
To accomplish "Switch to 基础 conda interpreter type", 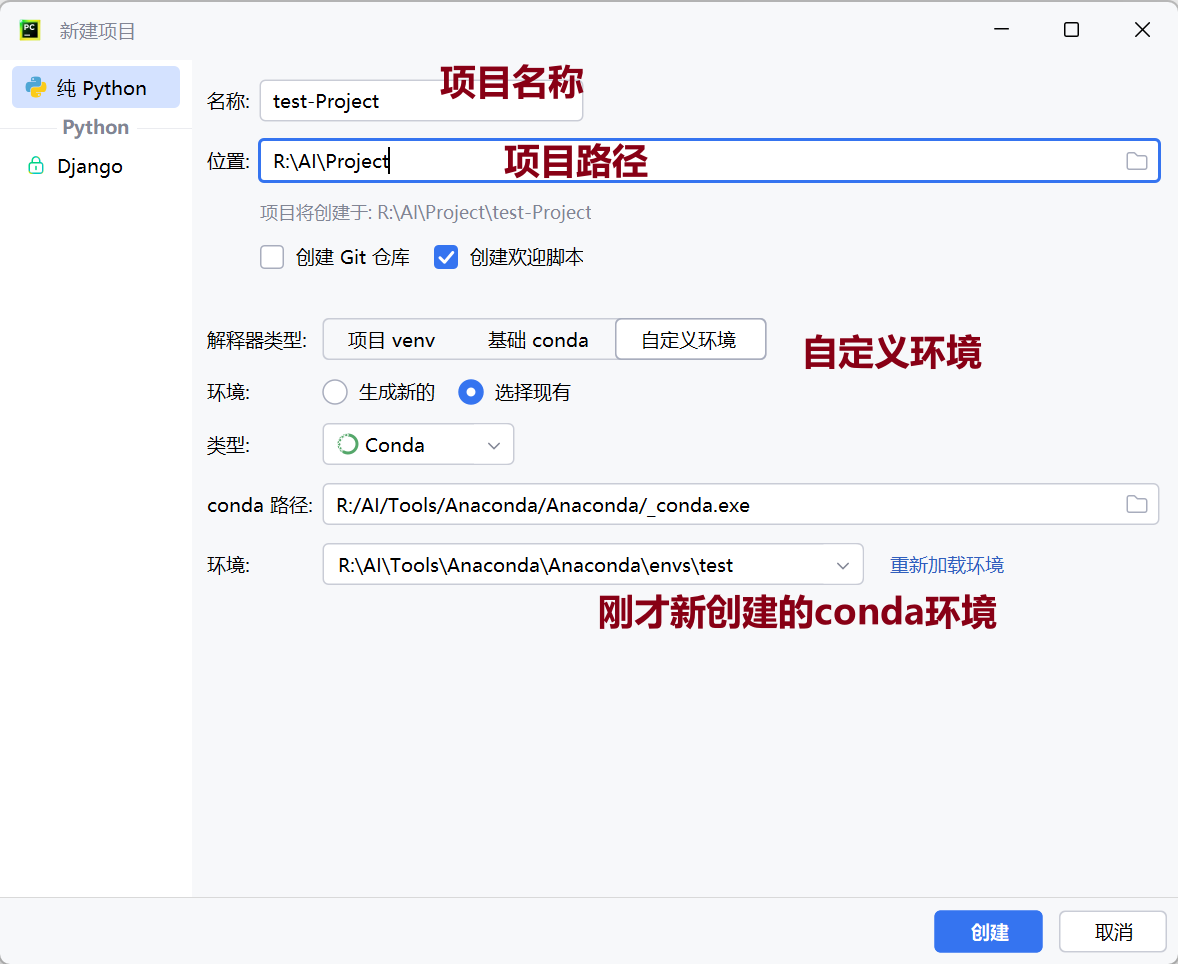I will coord(538,340).
